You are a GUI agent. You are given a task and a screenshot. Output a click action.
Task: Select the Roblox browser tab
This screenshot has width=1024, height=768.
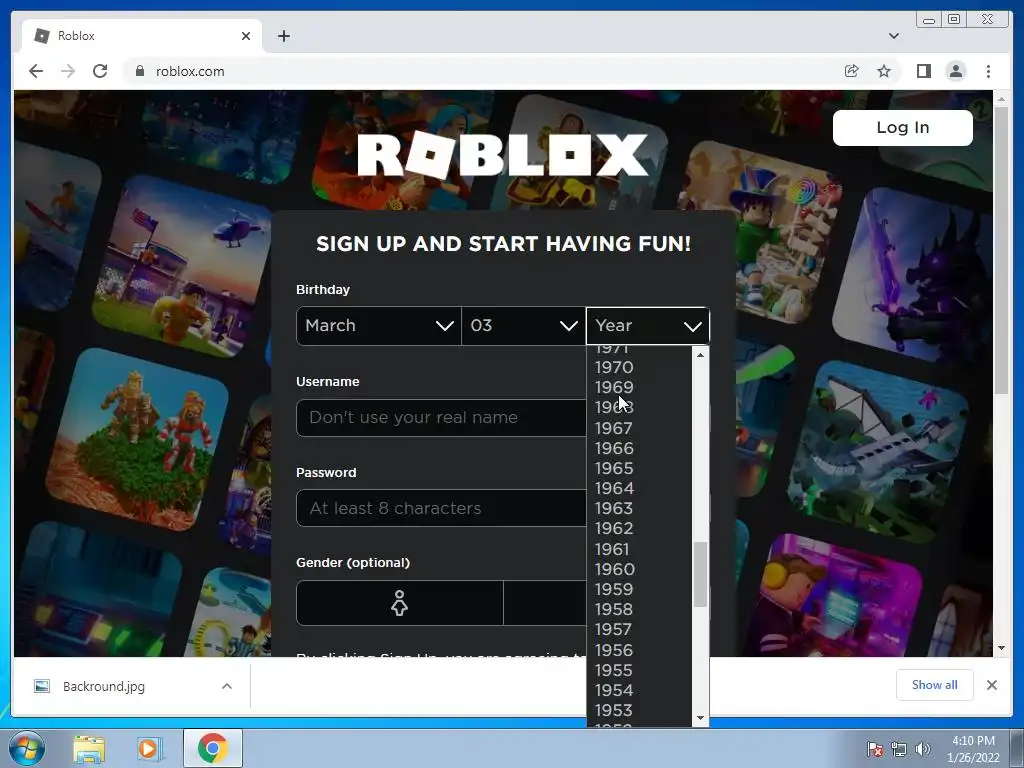click(142, 36)
